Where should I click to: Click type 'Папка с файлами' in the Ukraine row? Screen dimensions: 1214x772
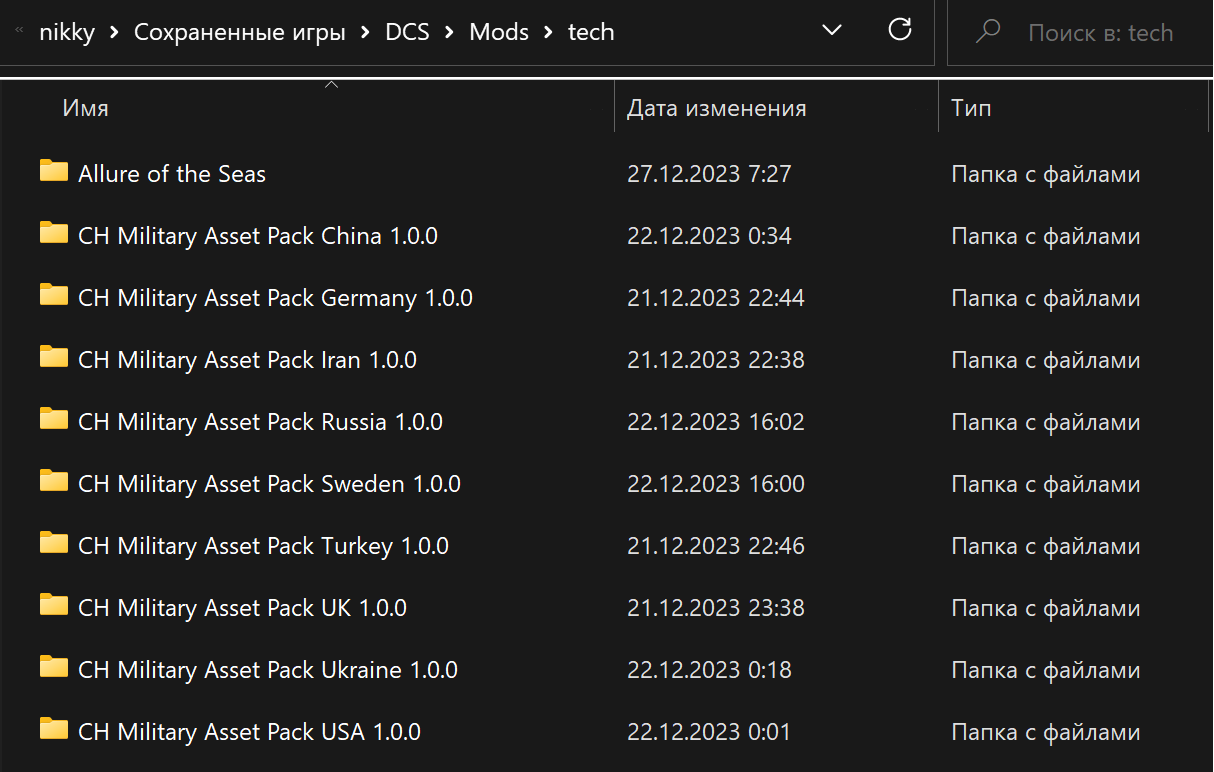[x=1046, y=670]
